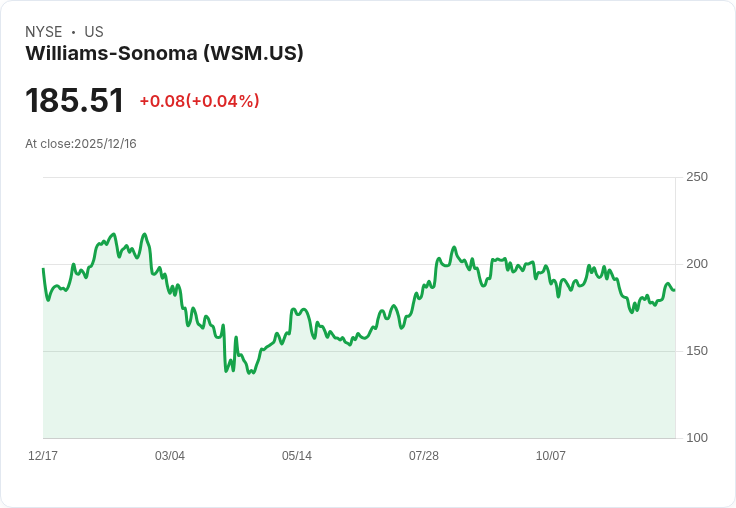Screen dimensions: 736x508
Task: Select the 10/07 date on x-axis
Action: pos(551,456)
